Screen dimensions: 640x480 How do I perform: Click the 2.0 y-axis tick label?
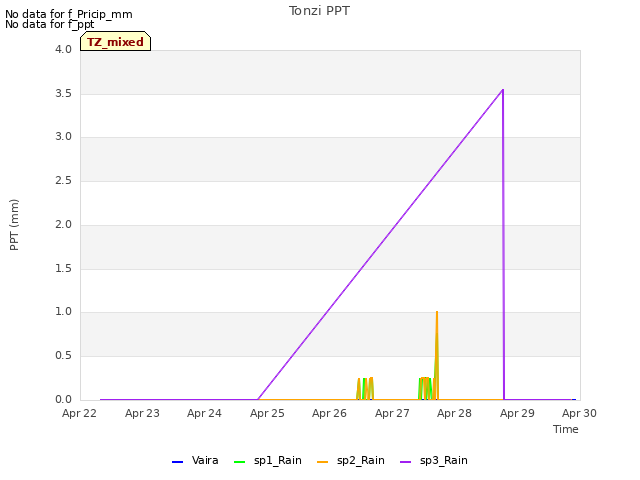pos(63,224)
